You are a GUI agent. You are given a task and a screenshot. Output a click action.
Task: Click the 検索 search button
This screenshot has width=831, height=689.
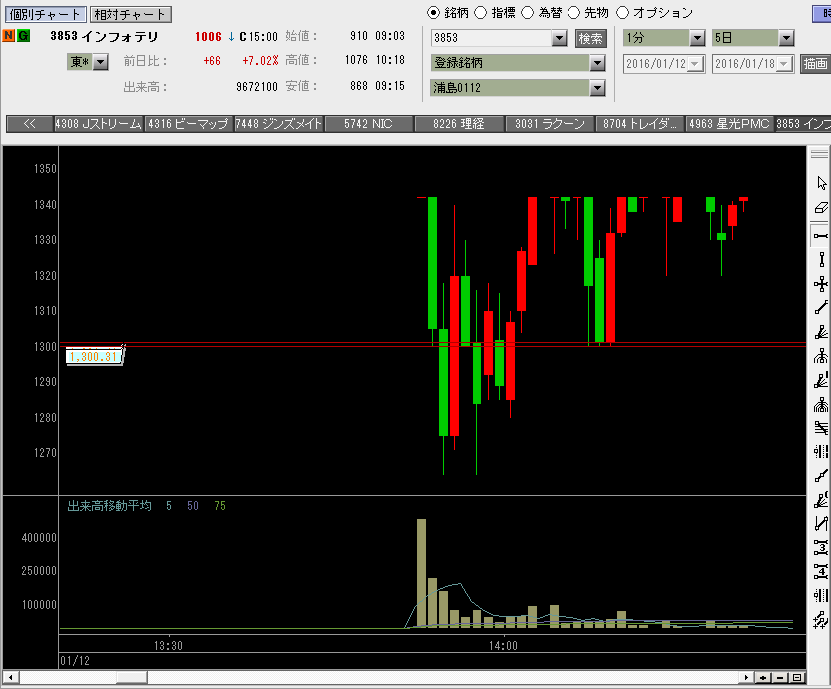[590, 38]
